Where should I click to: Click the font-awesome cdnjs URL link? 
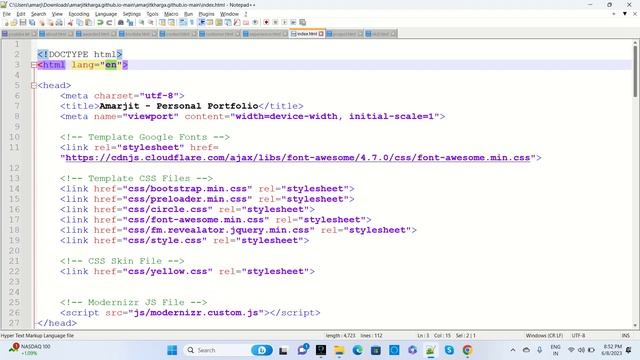pyautogui.click(x=298, y=158)
